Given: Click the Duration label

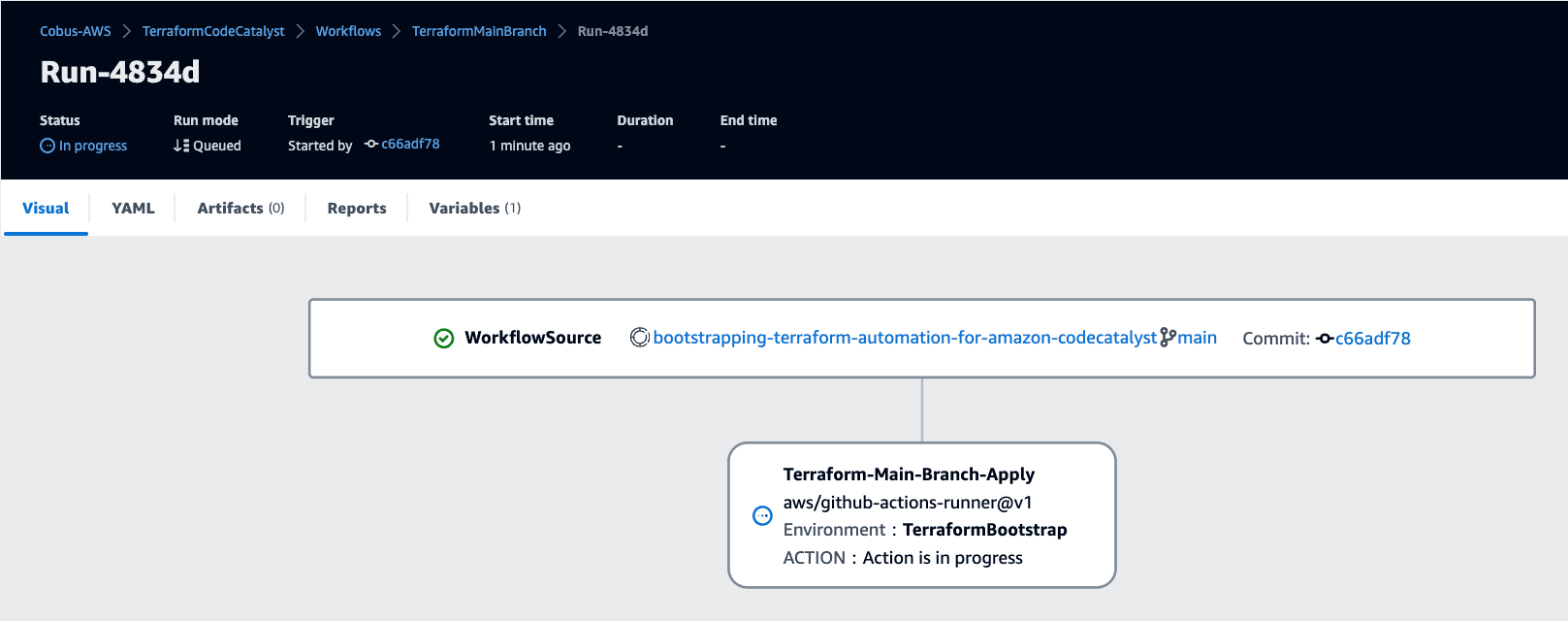Looking at the screenshot, I should pyautogui.click(x=645, y=120).
